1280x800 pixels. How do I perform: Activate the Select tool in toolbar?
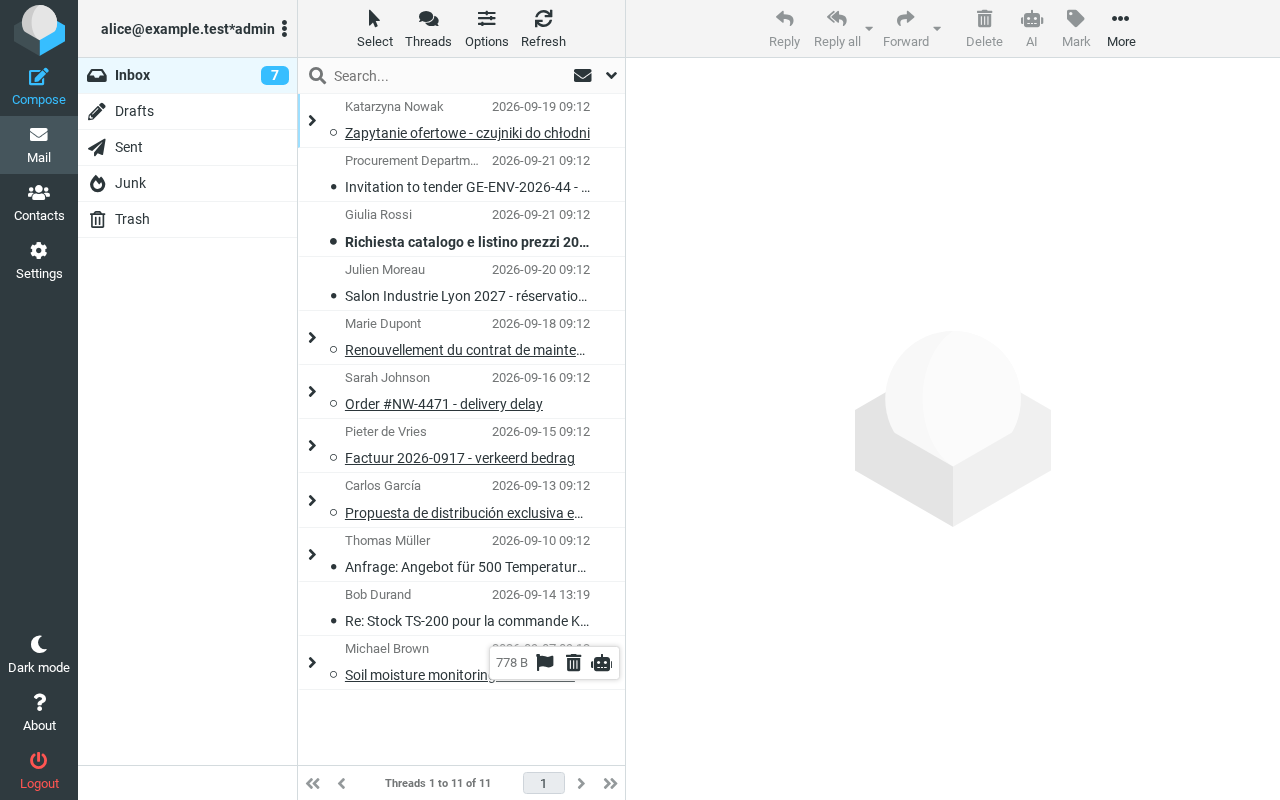coord(375,29)
